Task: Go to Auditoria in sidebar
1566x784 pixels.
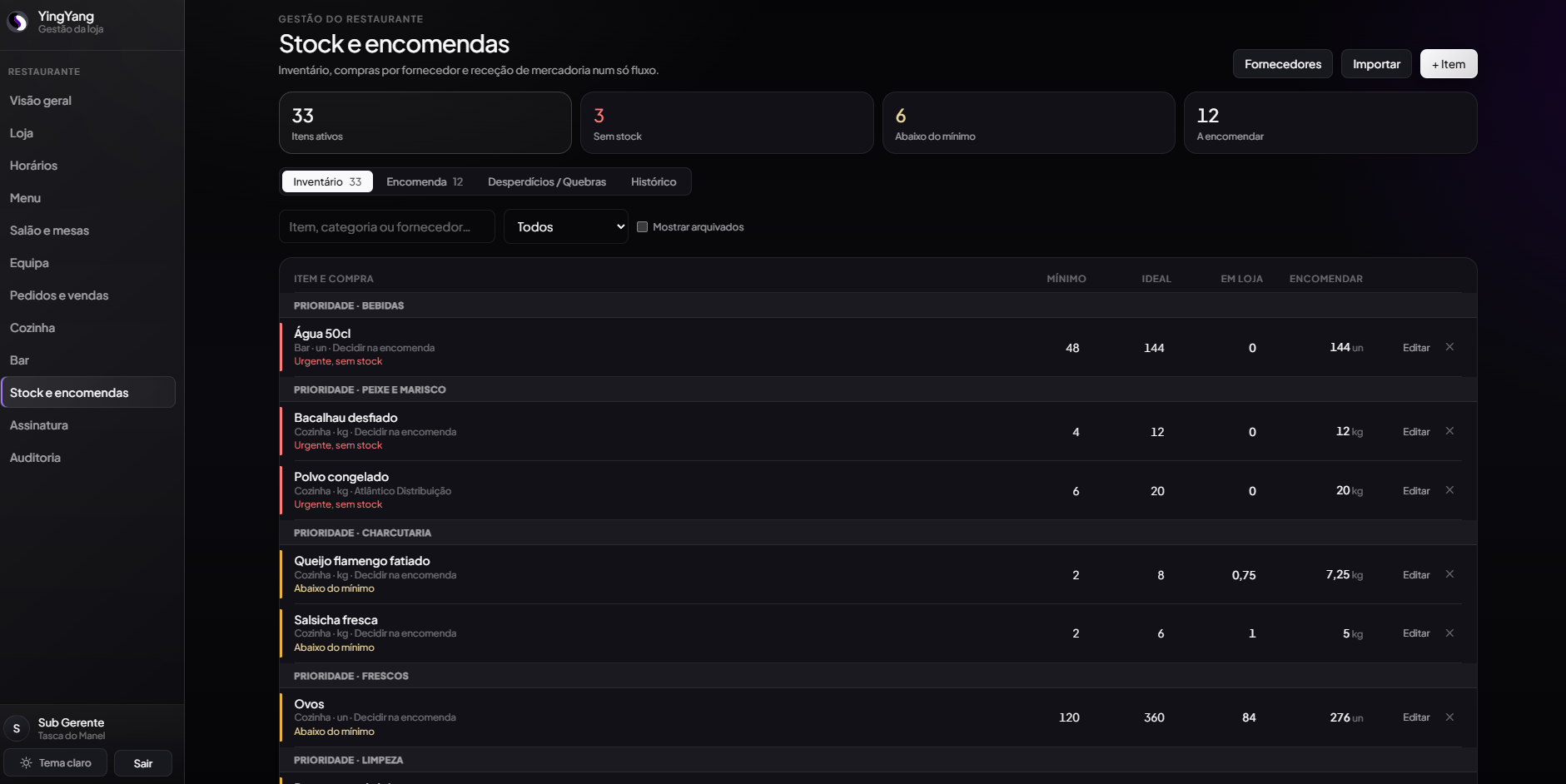Action: pos(88,458)
